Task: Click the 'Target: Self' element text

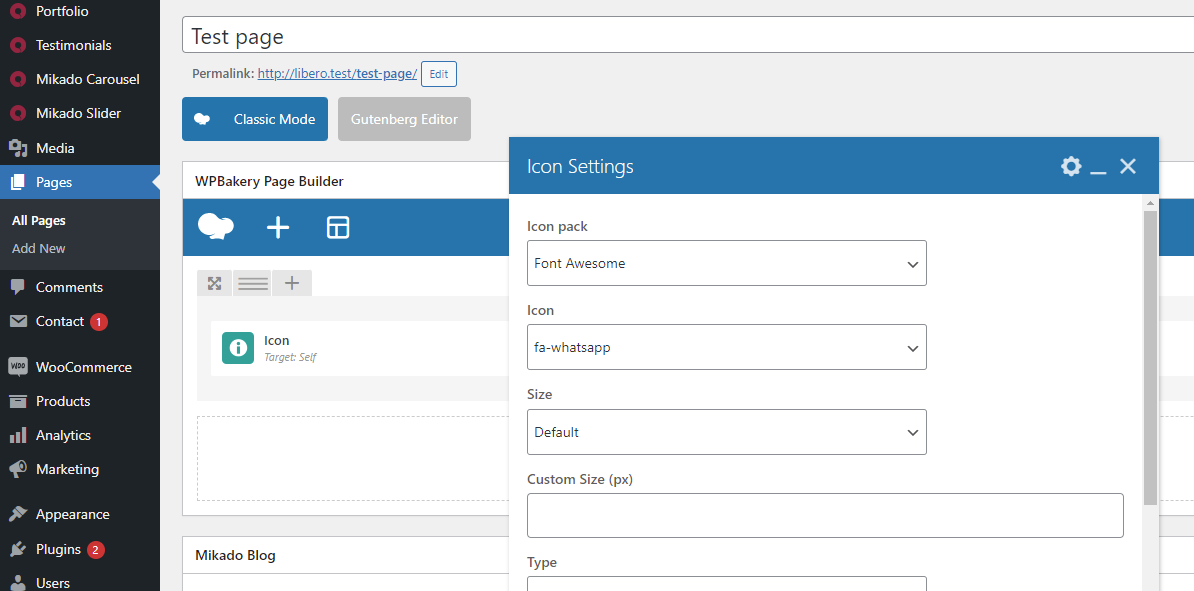Action: [x=290, y=356]
